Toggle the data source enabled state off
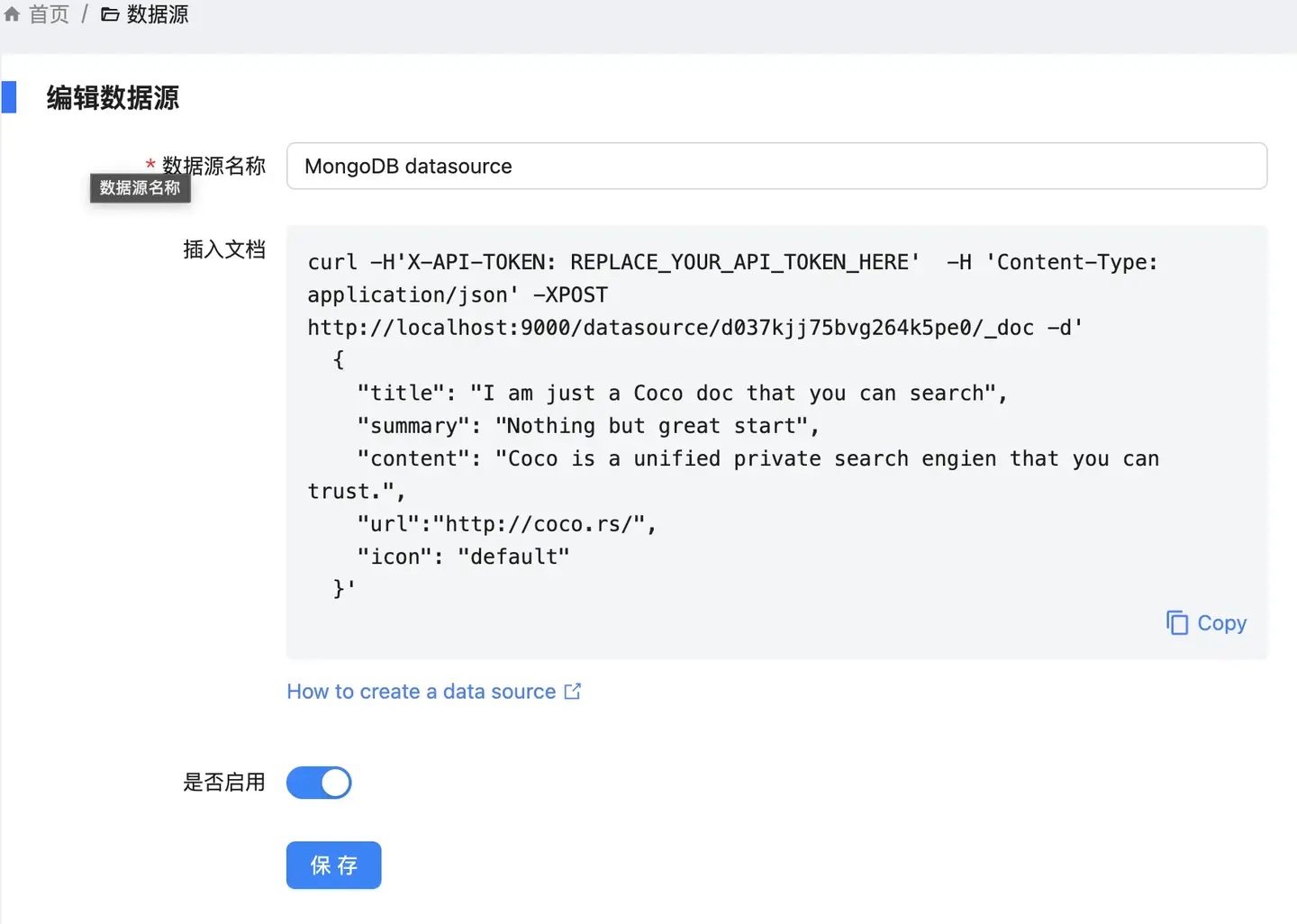 coord(319,783)
